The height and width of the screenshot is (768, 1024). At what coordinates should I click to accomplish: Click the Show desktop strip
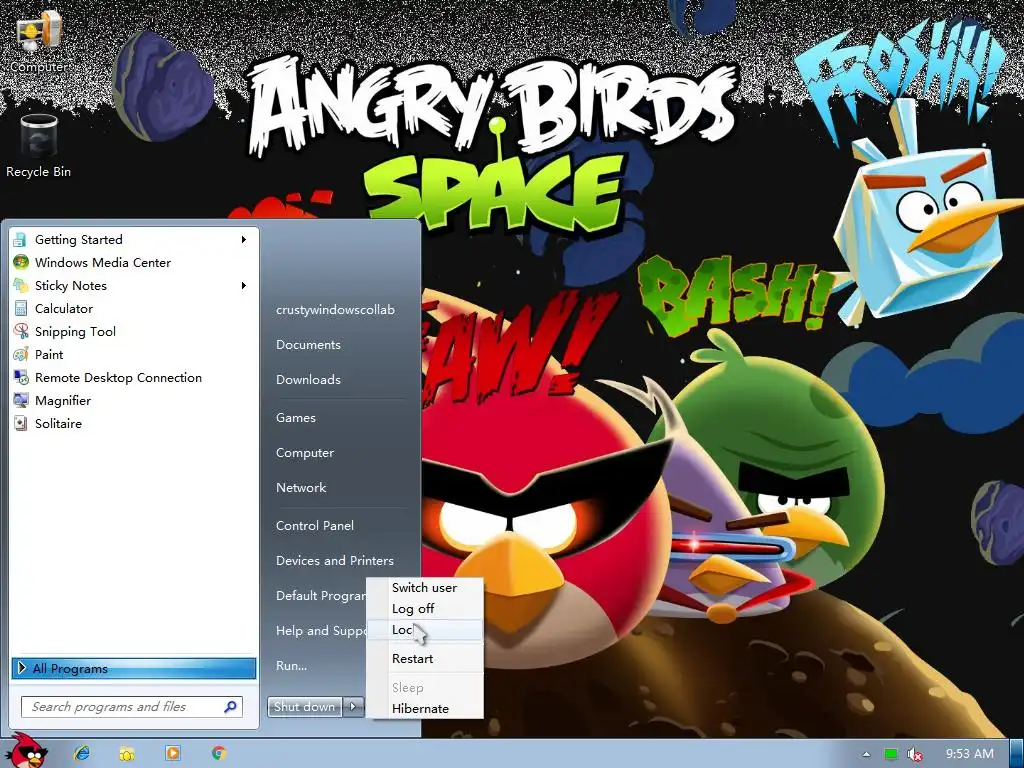coord(1017,754)
